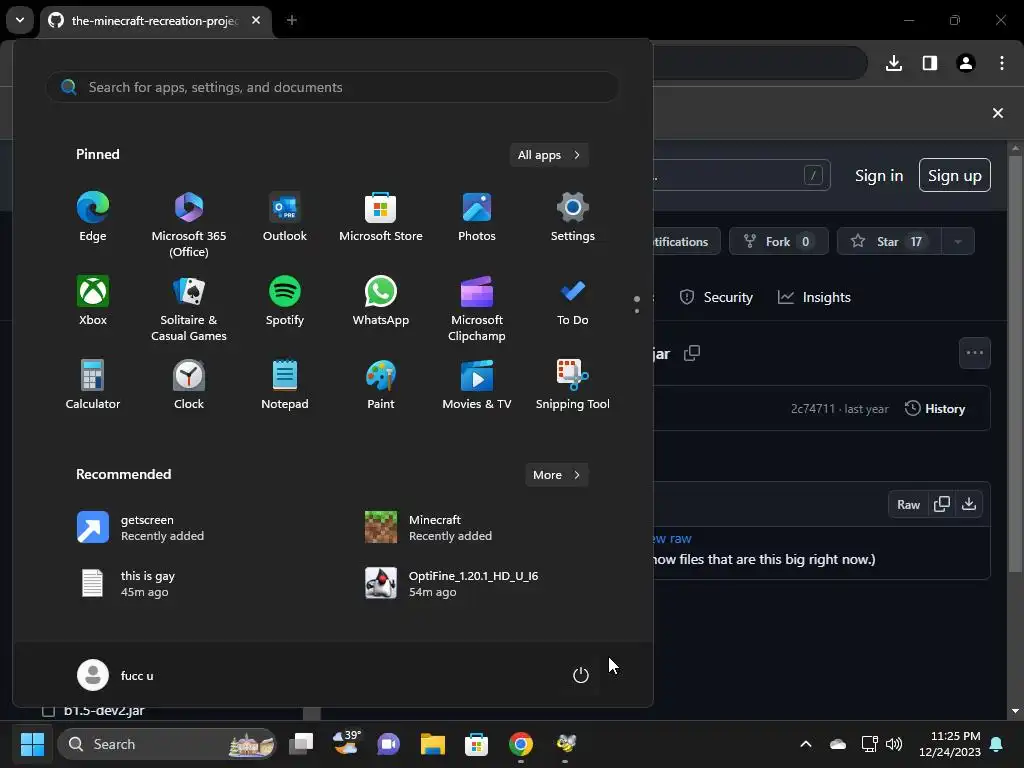Click the power button icon
Viewport: 1024px width, 768px height.
pyautogui.click(x=581, y=675)
